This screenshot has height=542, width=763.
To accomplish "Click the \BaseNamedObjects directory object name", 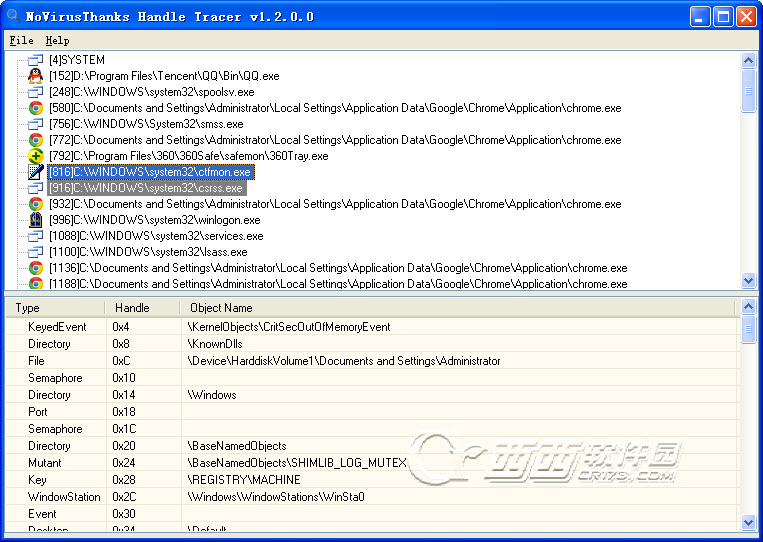I will point(236,446).
